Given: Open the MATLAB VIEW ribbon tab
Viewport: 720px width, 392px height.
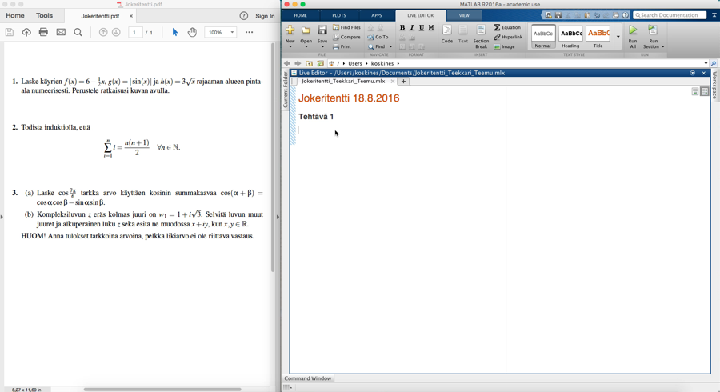Looking at the screenshot, I should (x=464, y=16).
